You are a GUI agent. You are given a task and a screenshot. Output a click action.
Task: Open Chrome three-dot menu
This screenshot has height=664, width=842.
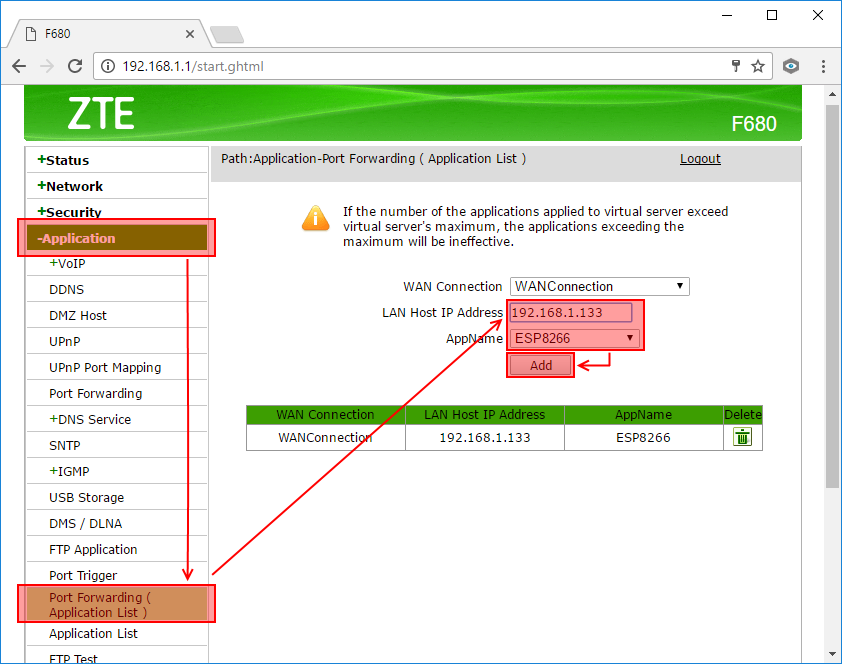[x=823, y=66]
